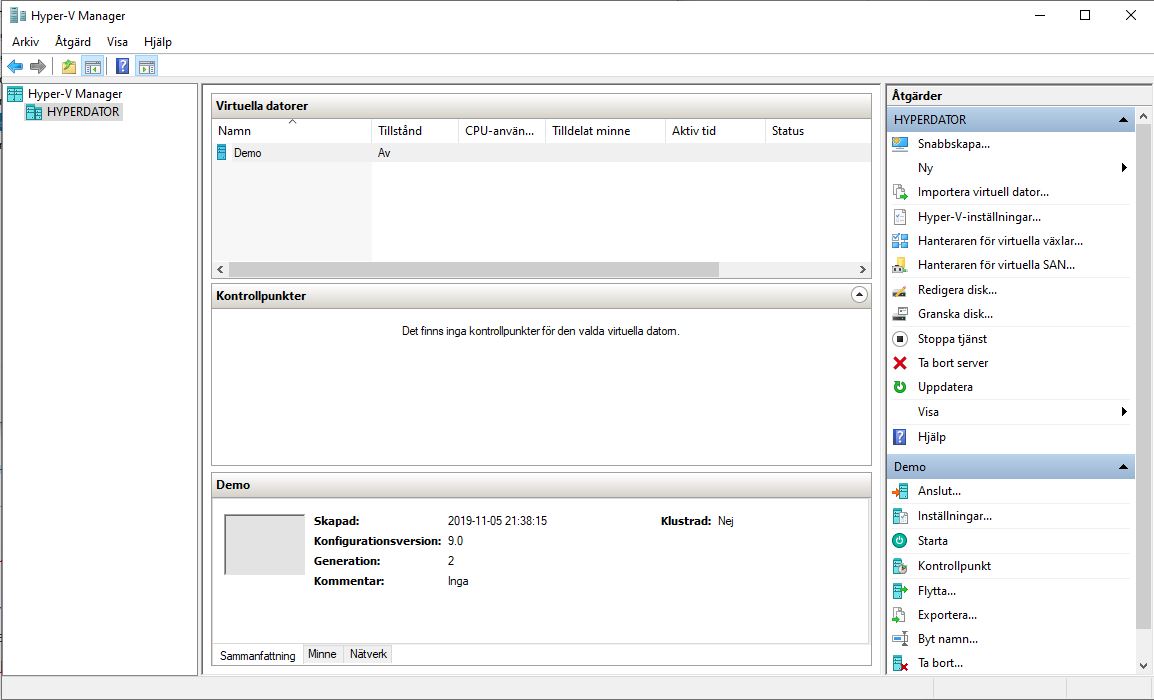This screenshot has width=1154, height=700.
Task: Open the Visa menu in menu bar
Action: [117, 42]
